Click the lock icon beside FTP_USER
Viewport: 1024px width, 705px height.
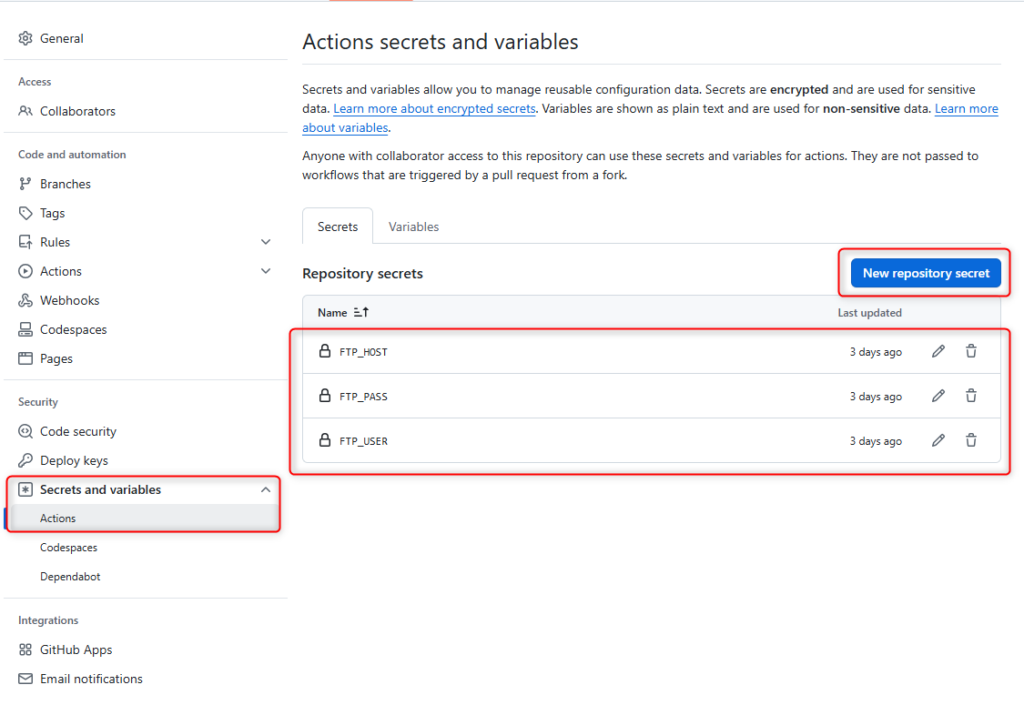point(325,441)
